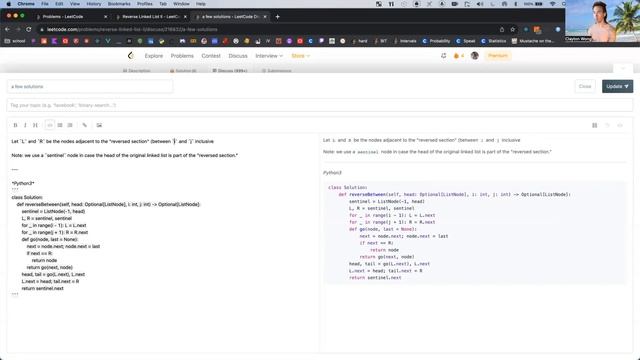Click the streak flame counter
The width and height of the screenshot is (640, 360).
pos(459,56)
